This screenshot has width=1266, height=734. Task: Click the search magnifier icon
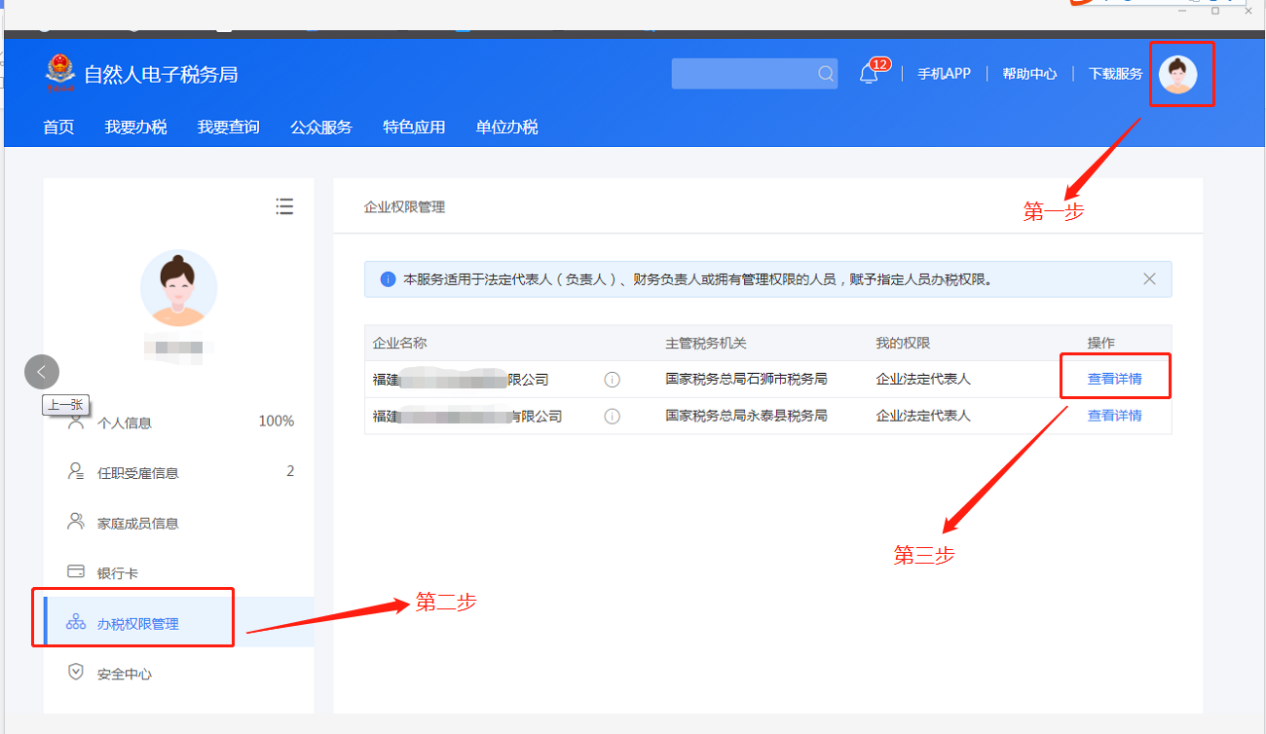click(825, 74)
